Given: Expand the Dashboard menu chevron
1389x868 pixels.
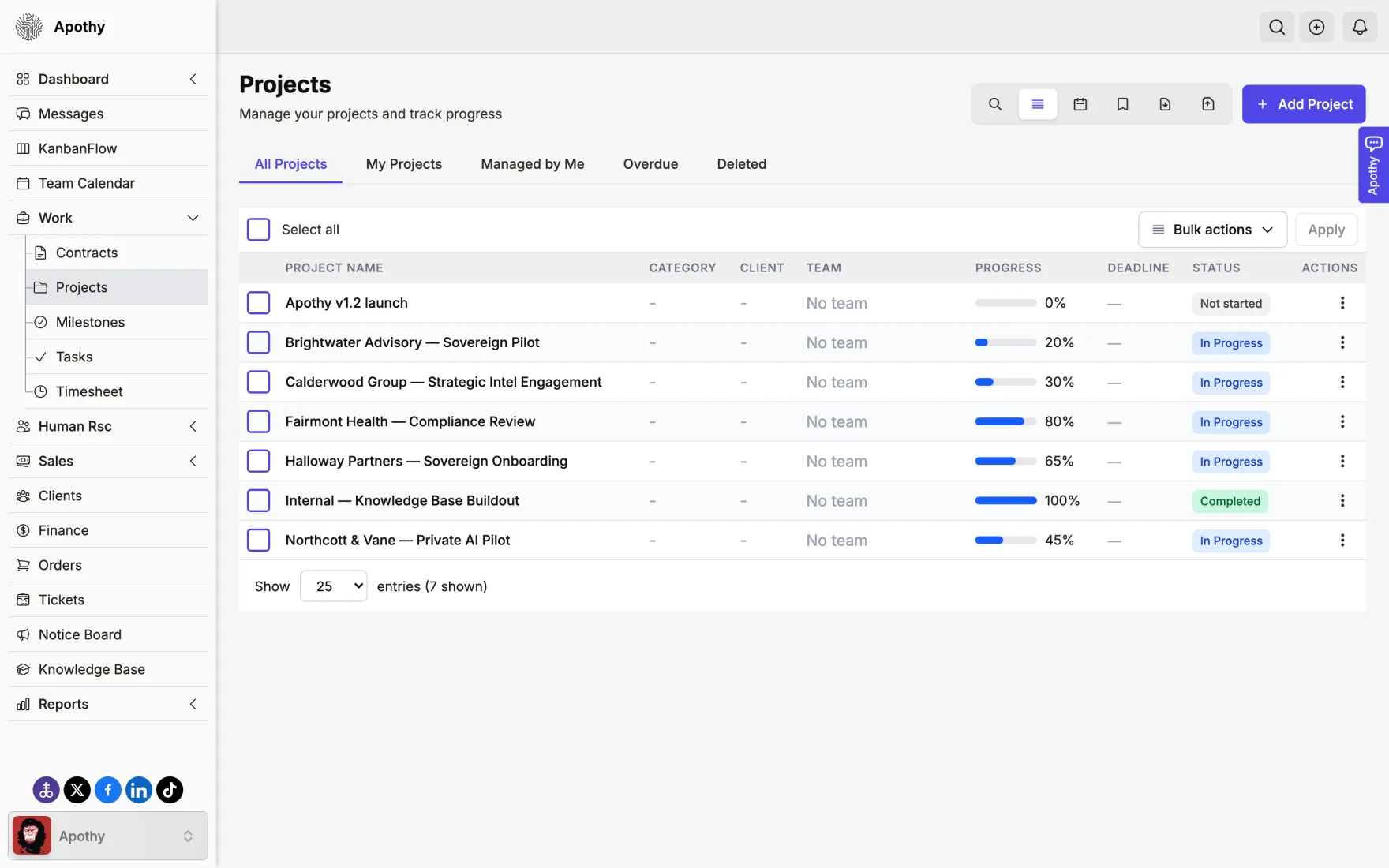Looking at the screenshot, I should [x=193, y=79].
